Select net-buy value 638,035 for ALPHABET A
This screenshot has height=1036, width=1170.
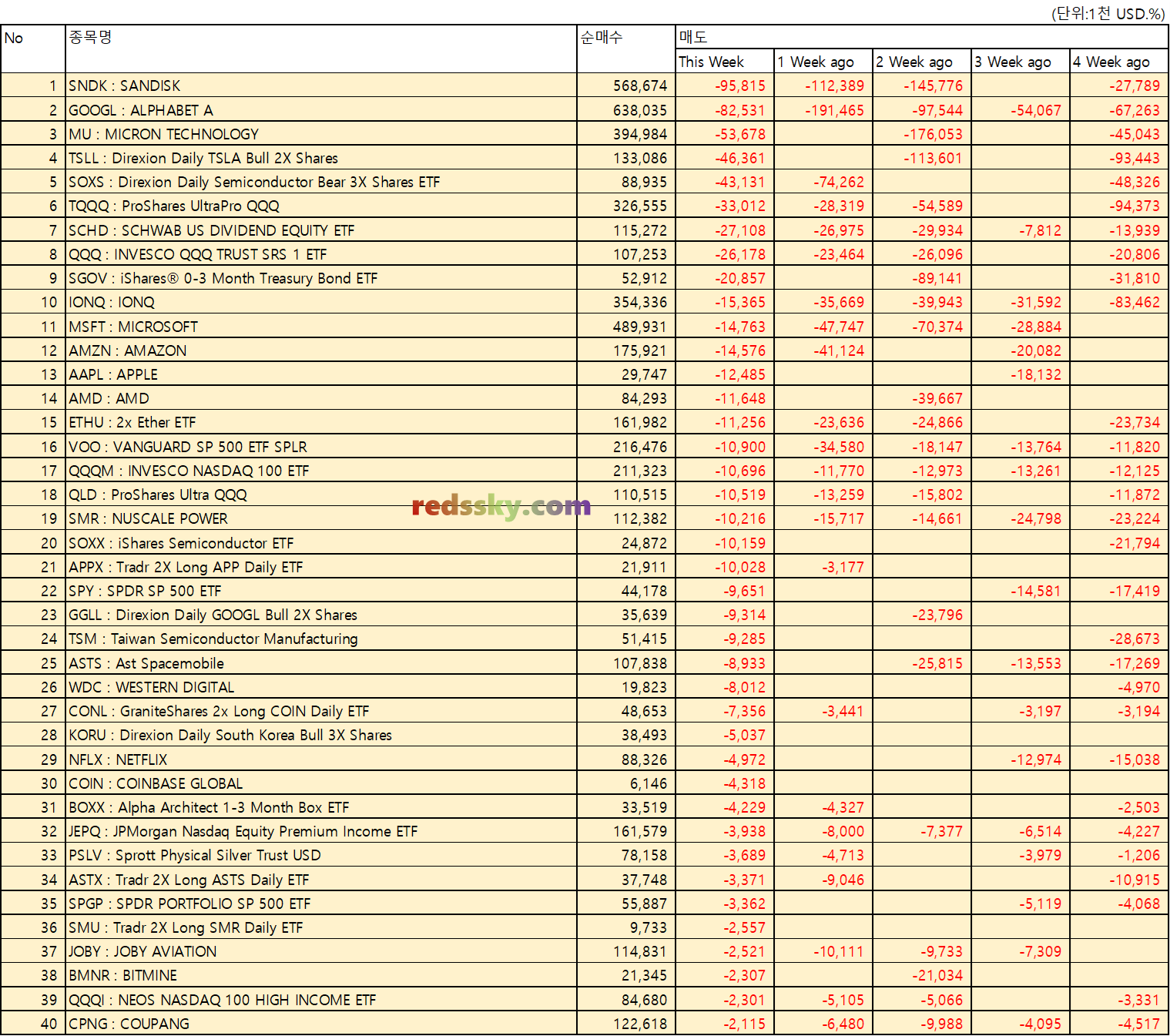tap(640, 110)
